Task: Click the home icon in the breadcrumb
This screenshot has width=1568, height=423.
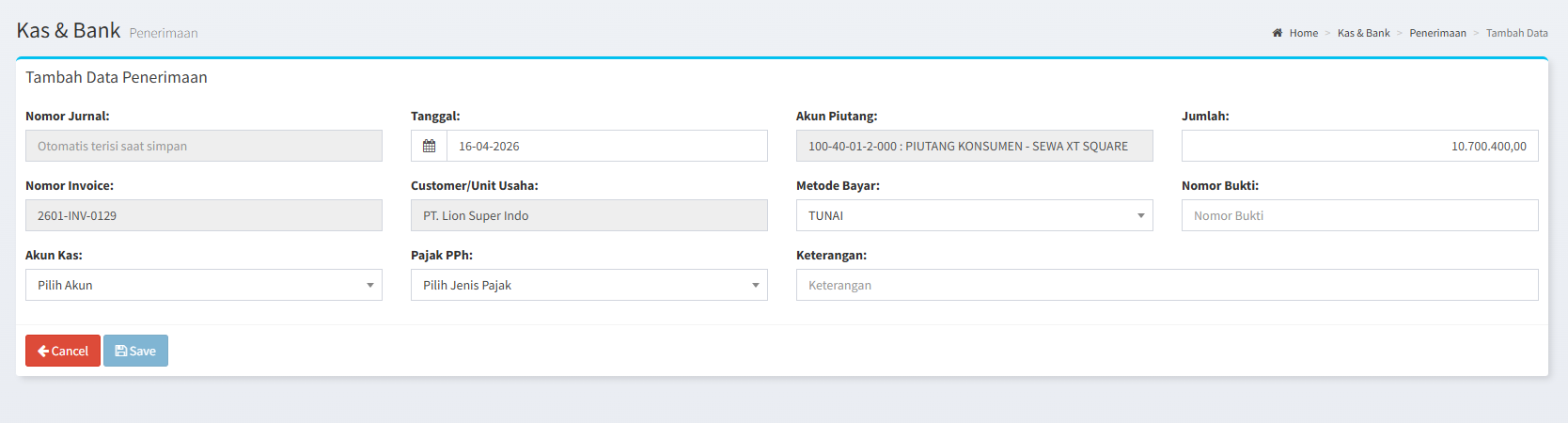Action: 1278,33
